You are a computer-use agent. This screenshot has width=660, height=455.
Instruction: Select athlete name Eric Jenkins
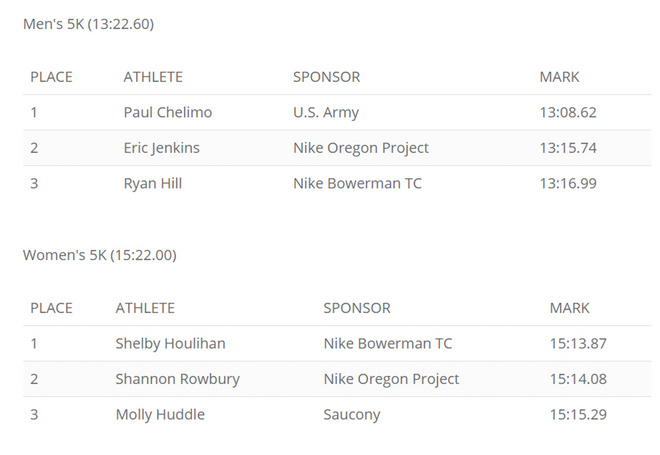coord(161,148)
